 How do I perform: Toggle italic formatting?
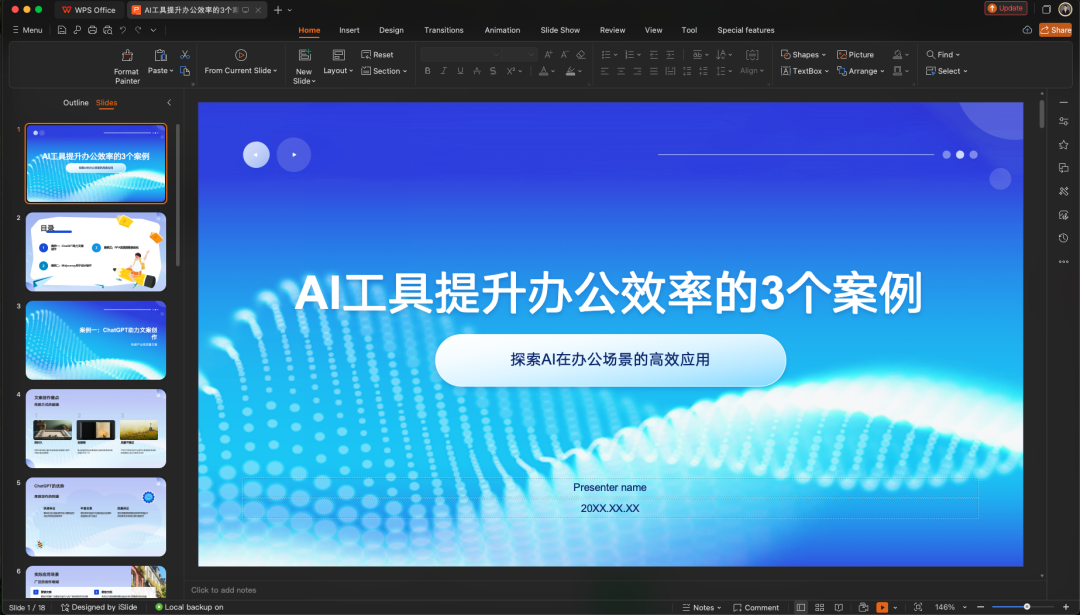pyautogui.click(x=443, y=70)
